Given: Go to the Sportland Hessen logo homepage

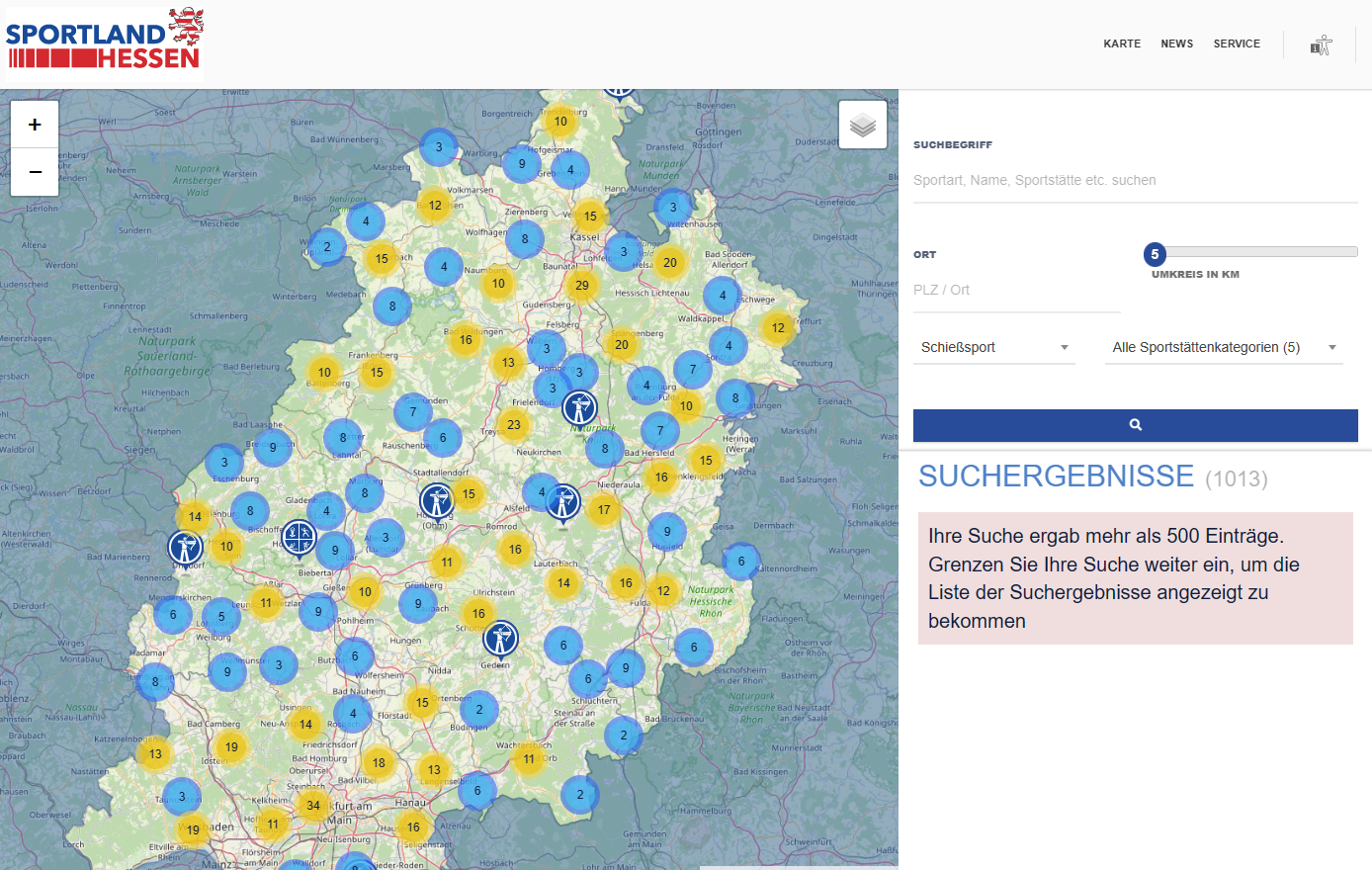Looking at the screenshot, I should (104, 44).
